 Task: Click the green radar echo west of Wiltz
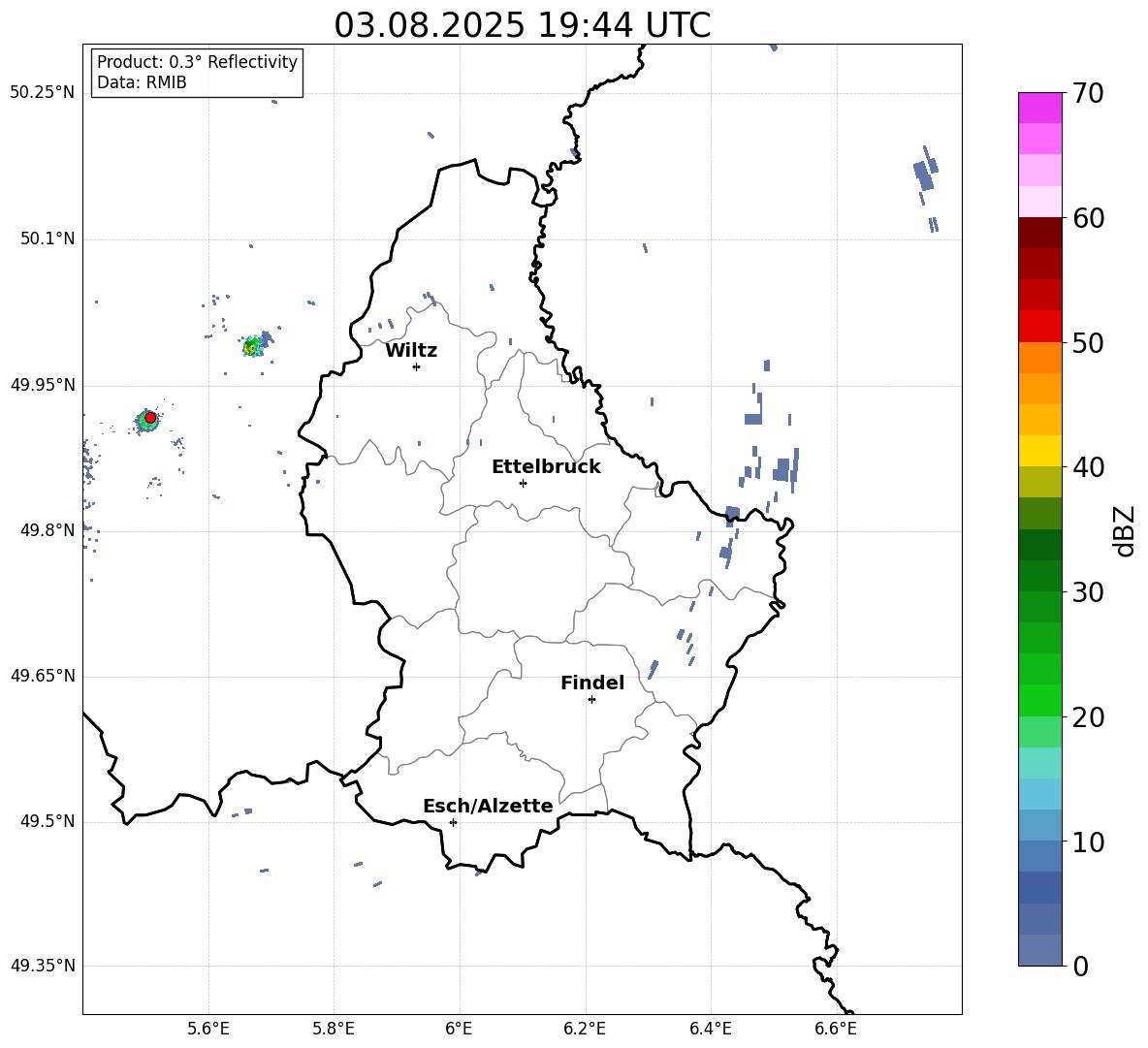(253, 346)
